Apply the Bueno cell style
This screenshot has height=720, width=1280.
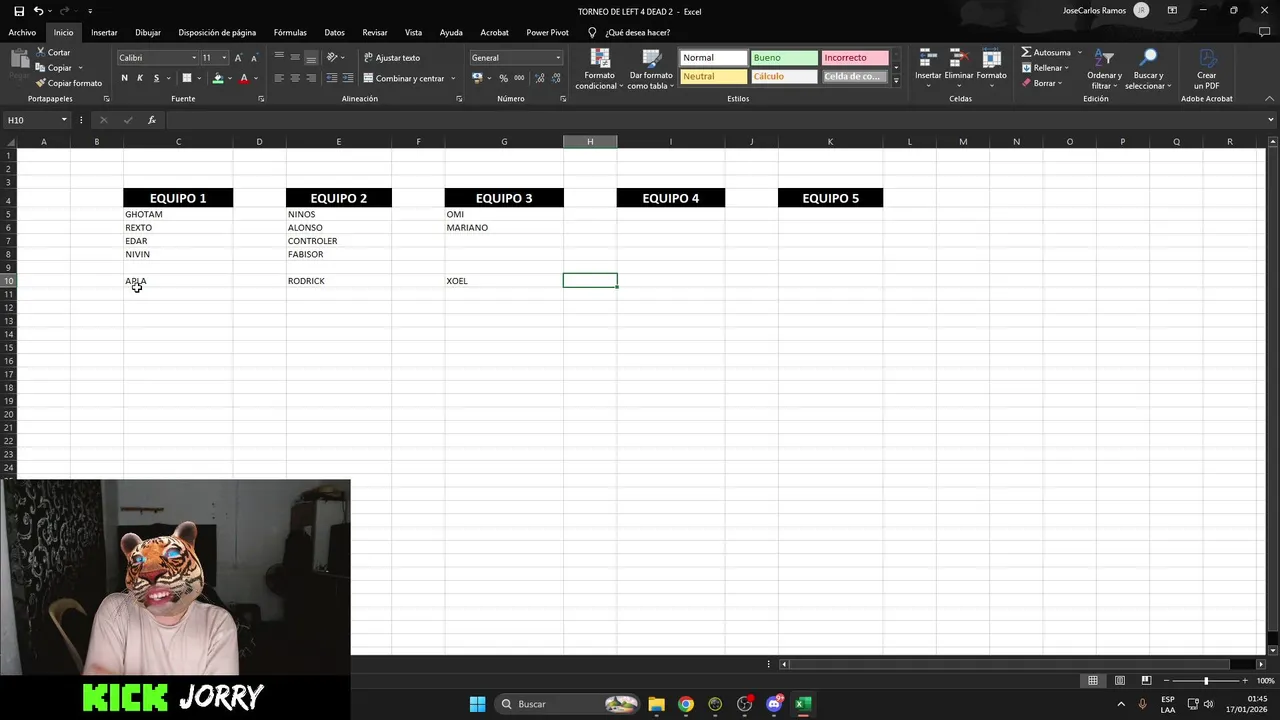coord(784,58)
